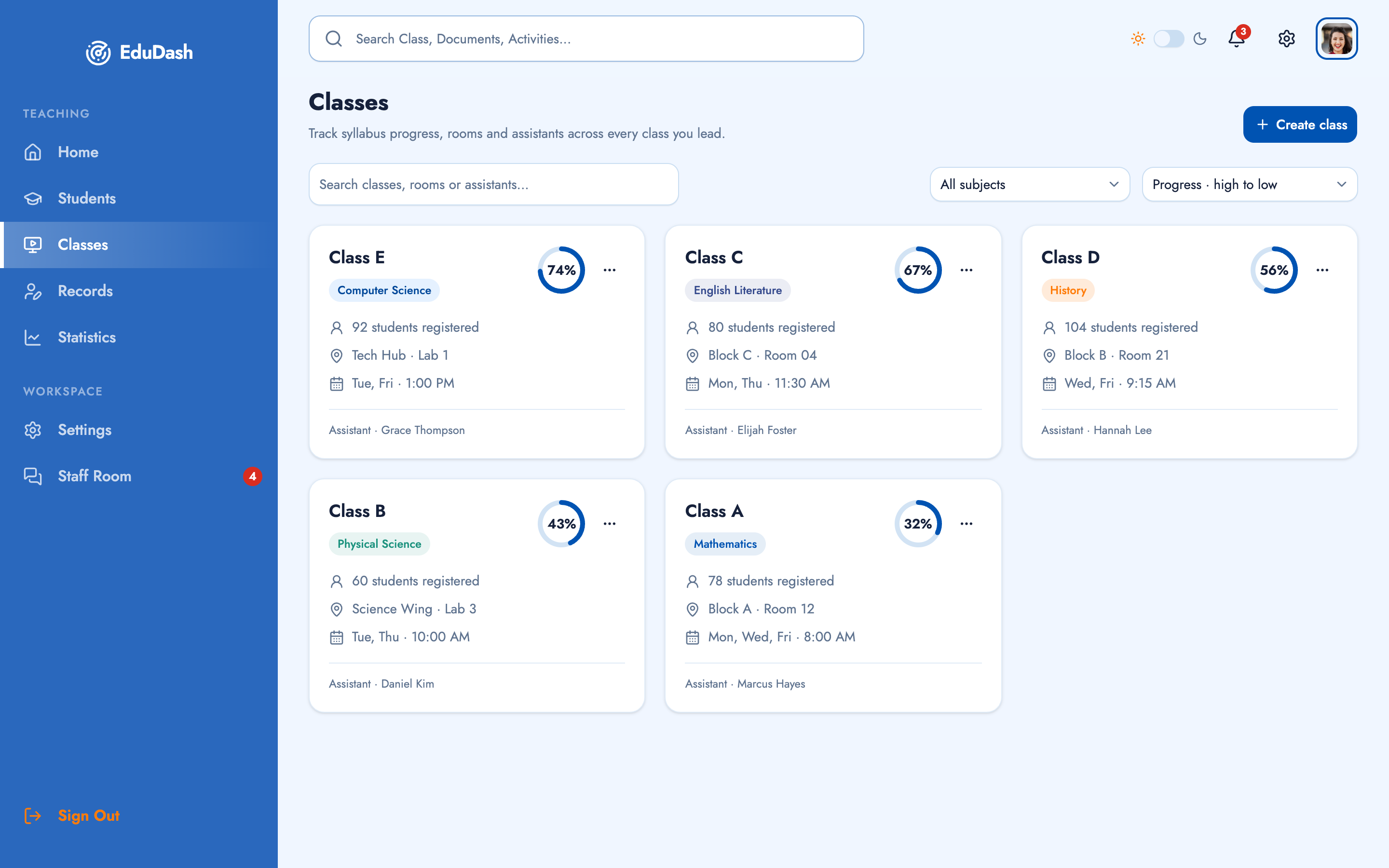Click the History subject tag

tap(1068, 290)
